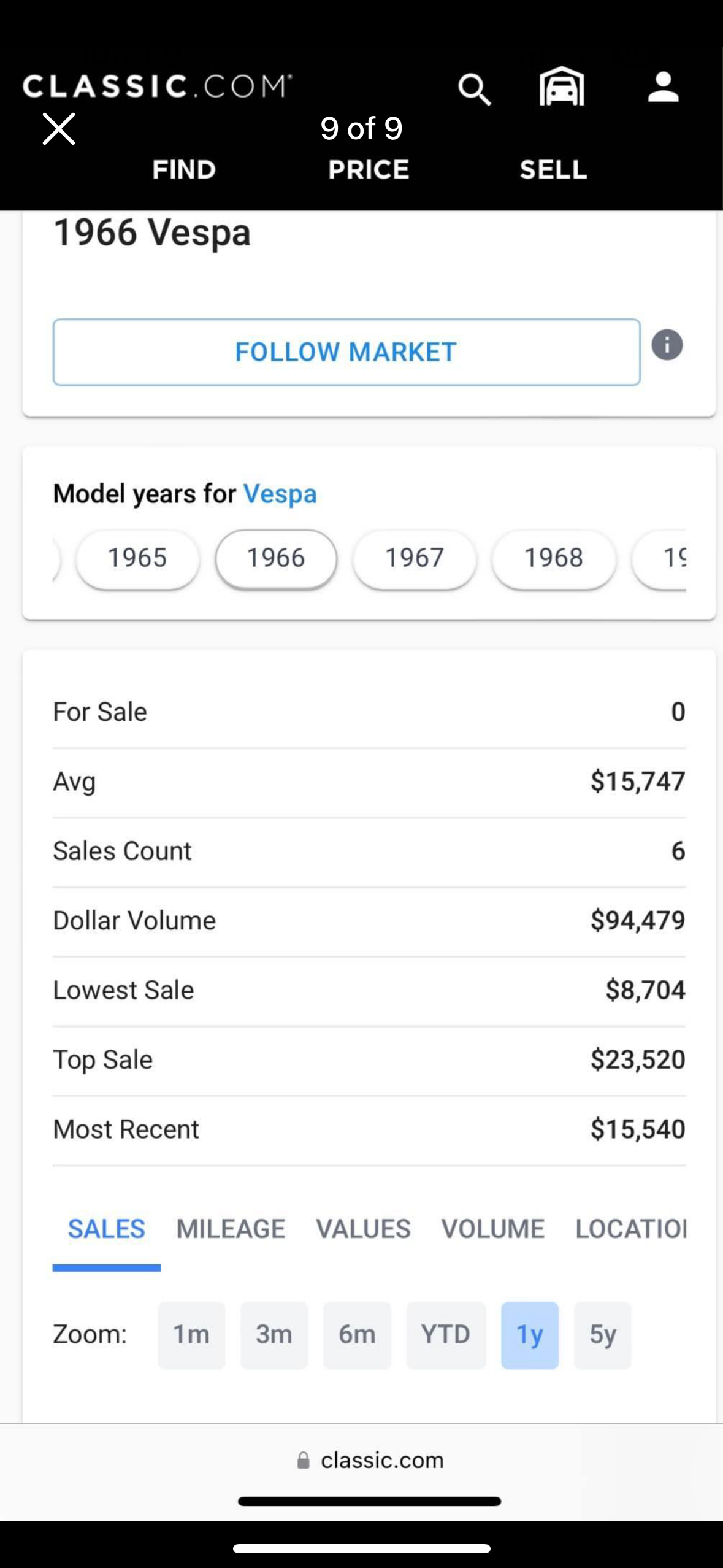
Task: Click the info icon beside Follow Market
Action: tap(667, 345)
